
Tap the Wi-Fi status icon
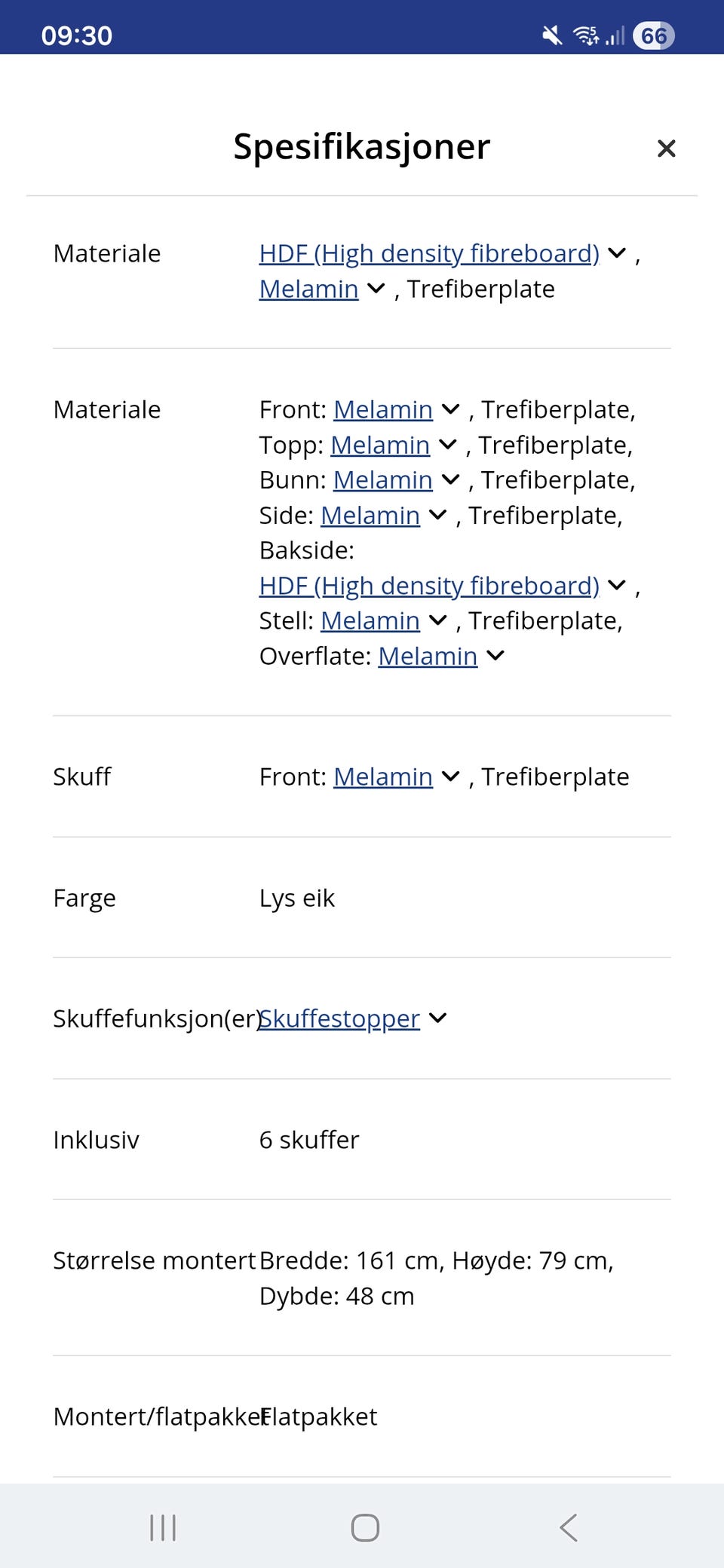tap(586, 35)
